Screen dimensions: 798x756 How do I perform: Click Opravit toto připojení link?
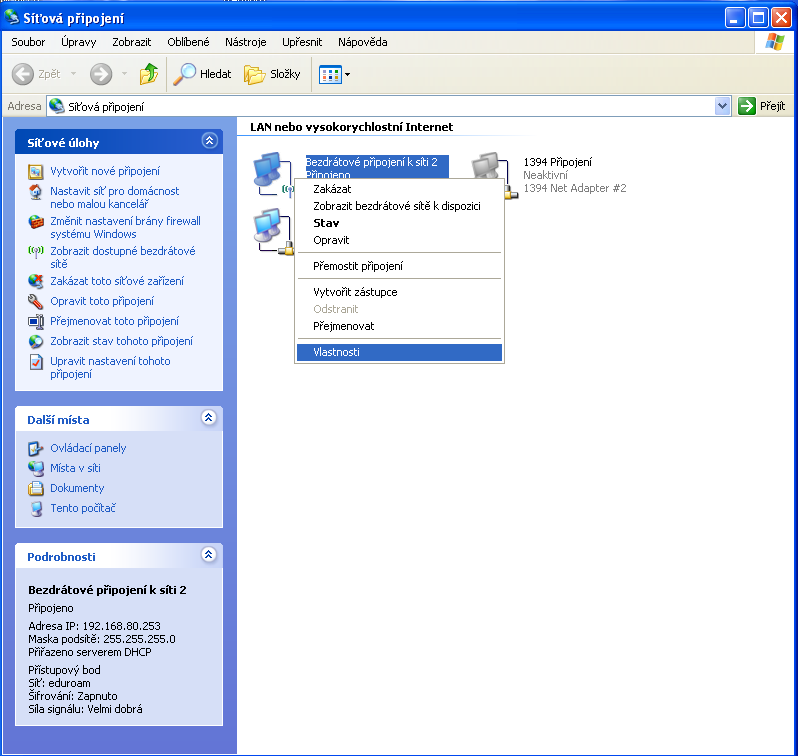coord(102,301)
